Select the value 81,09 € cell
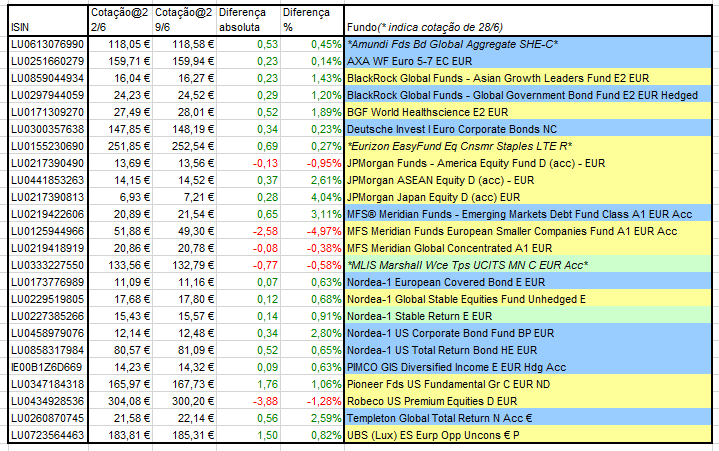Viewport: 719px width, 451px height. (184, 350)
